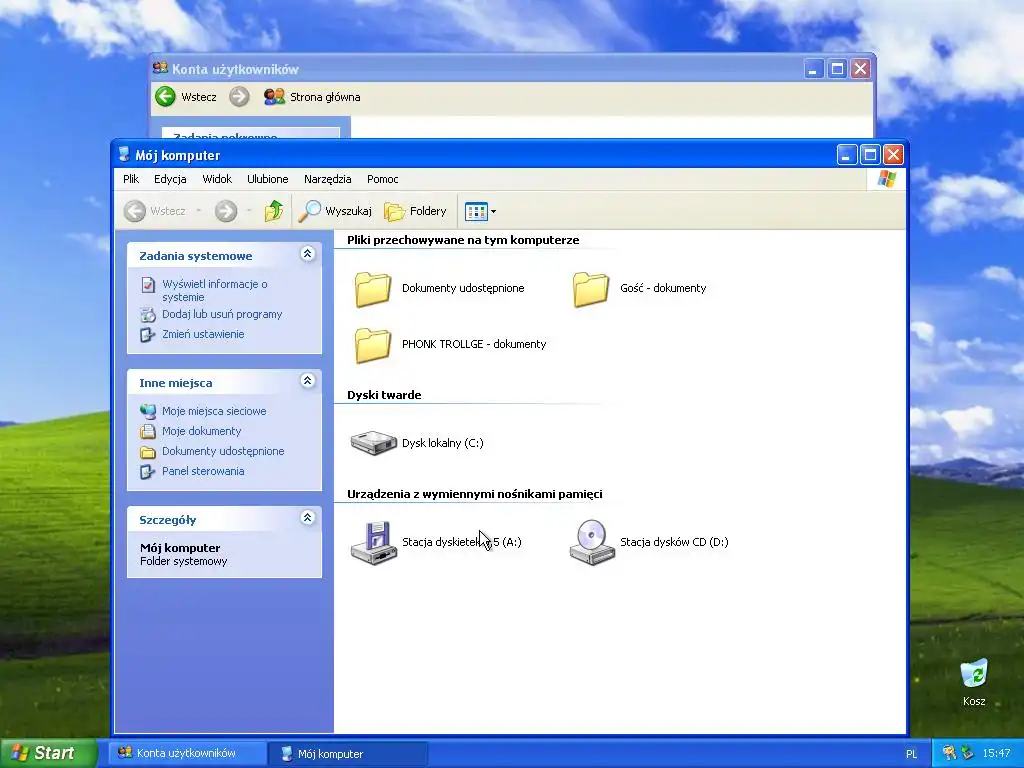Viewport: 1024px width, 768px height.
Task: Click the PL language indicator
Action: [912, 754]
